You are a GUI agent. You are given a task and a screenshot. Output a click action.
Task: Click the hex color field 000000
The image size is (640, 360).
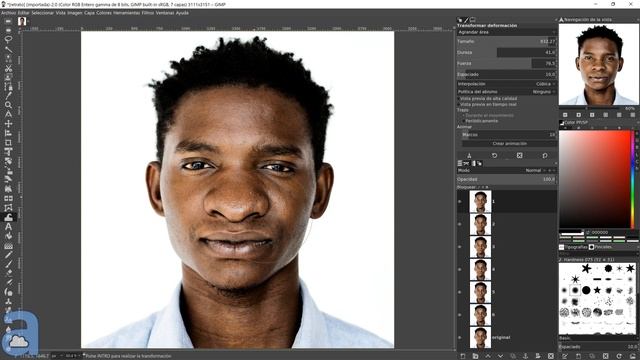point(600,232)
